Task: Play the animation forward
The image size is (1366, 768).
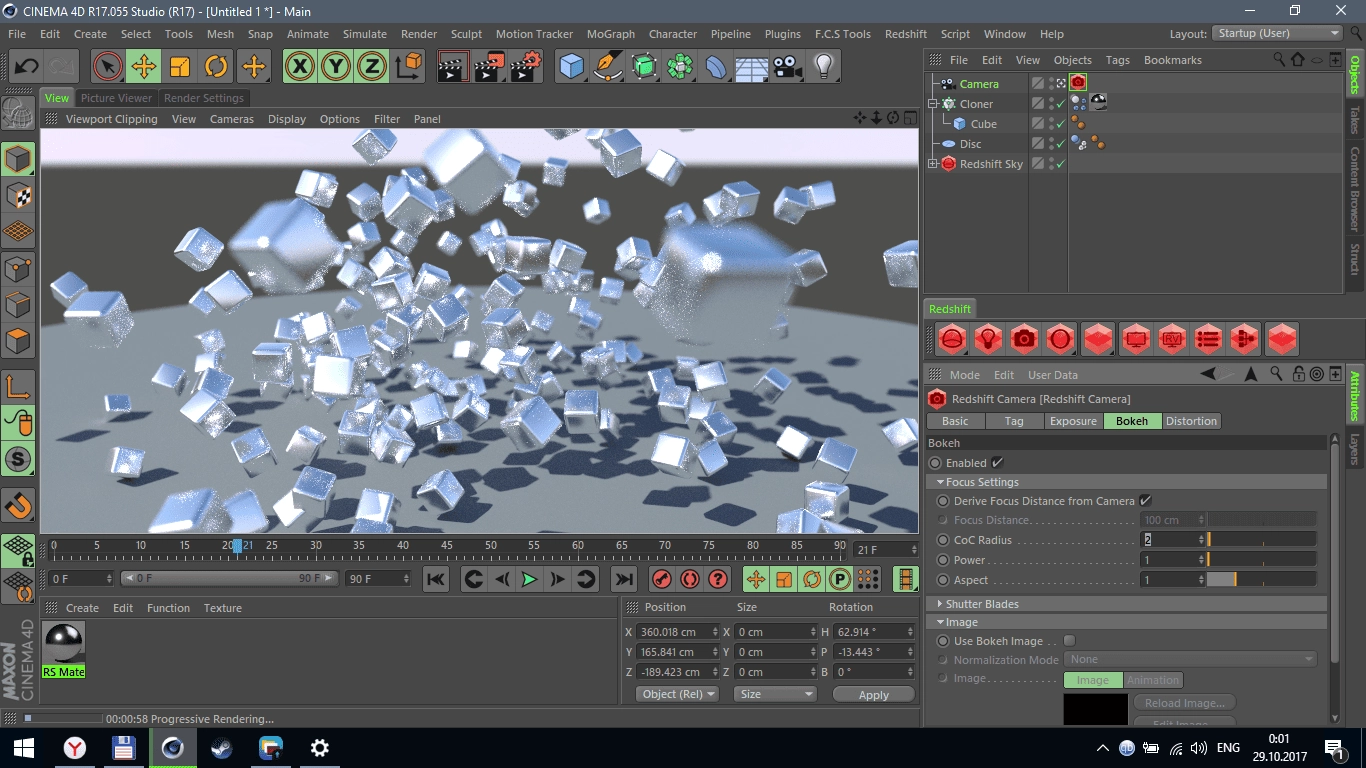Action: coord(529,579)
